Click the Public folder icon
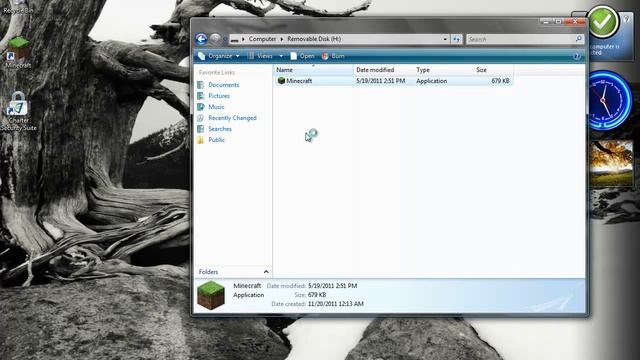The width and height of the screenshot is (640, 360). click(200, 140)
